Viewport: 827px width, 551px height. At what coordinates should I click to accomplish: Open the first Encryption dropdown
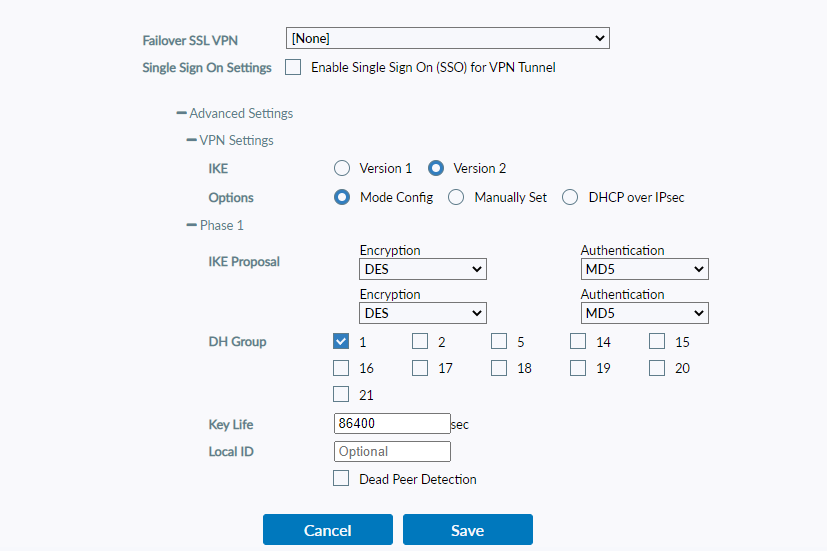pyautogui.click(x=422, y=269)
